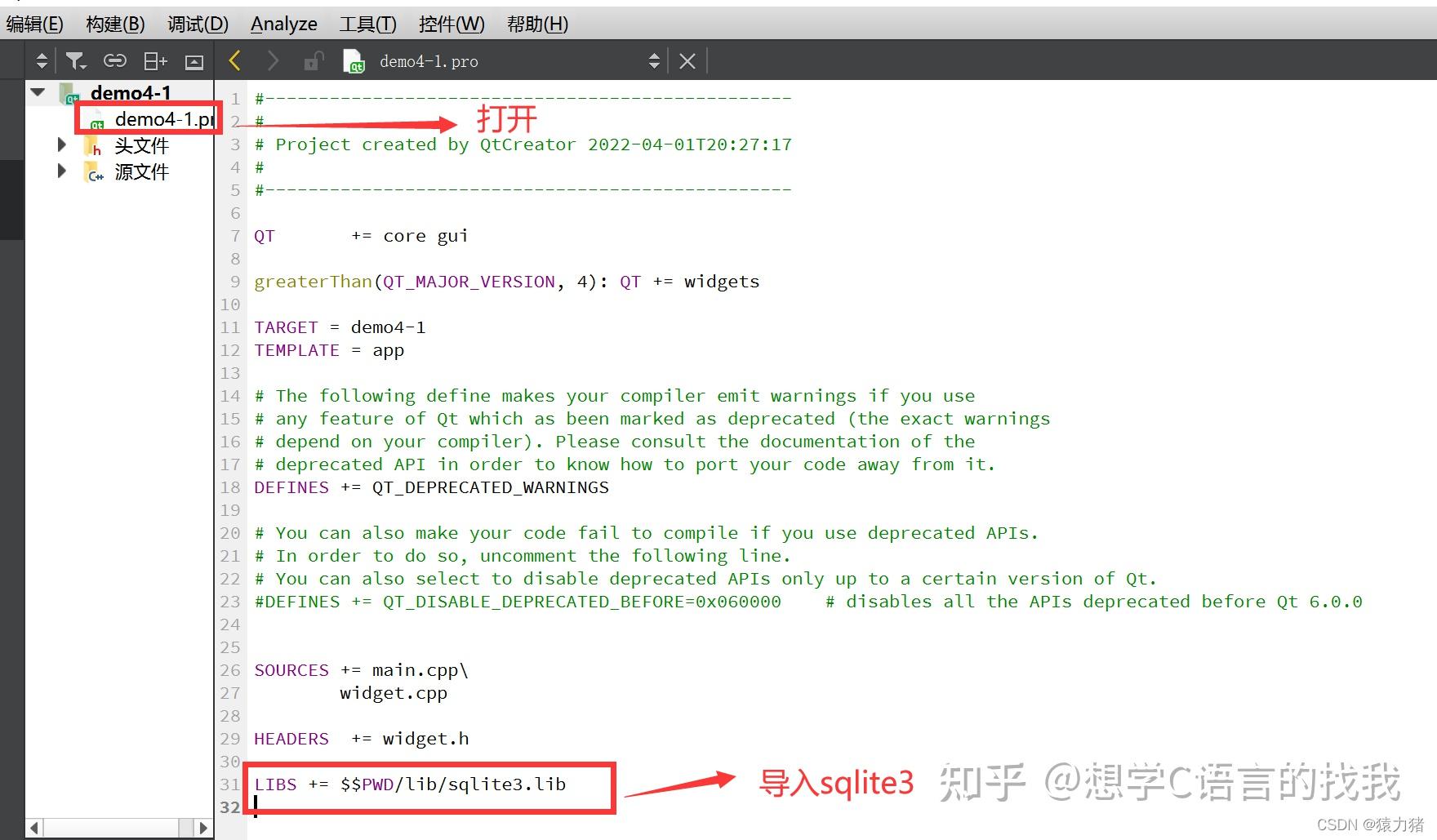The height and width of the screenshot is (840, 1437).
Task: Click 'SOURCES' on line 26
Action: [291, 670]
